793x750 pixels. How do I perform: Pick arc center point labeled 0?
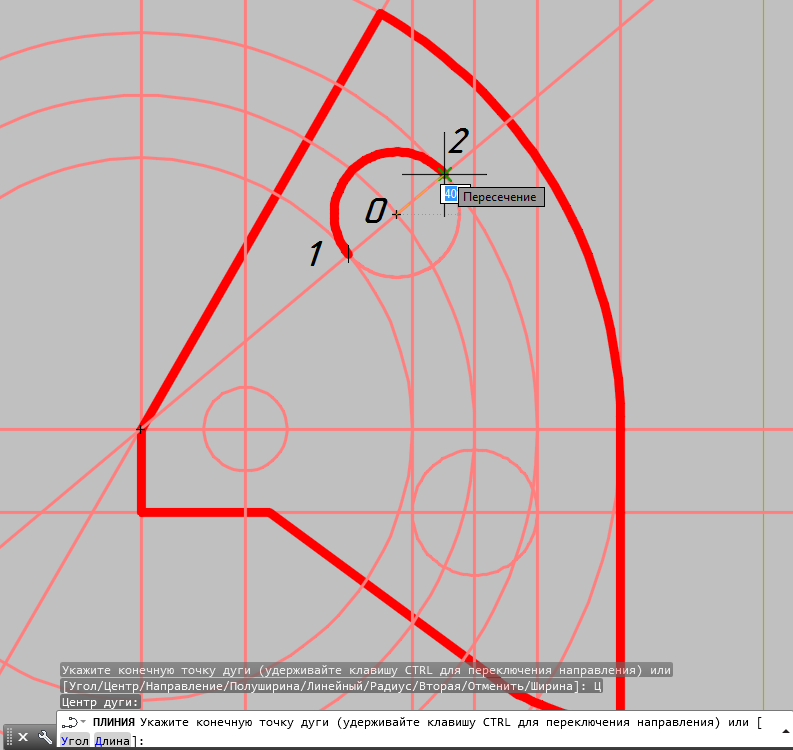click(x=396, y=214)
